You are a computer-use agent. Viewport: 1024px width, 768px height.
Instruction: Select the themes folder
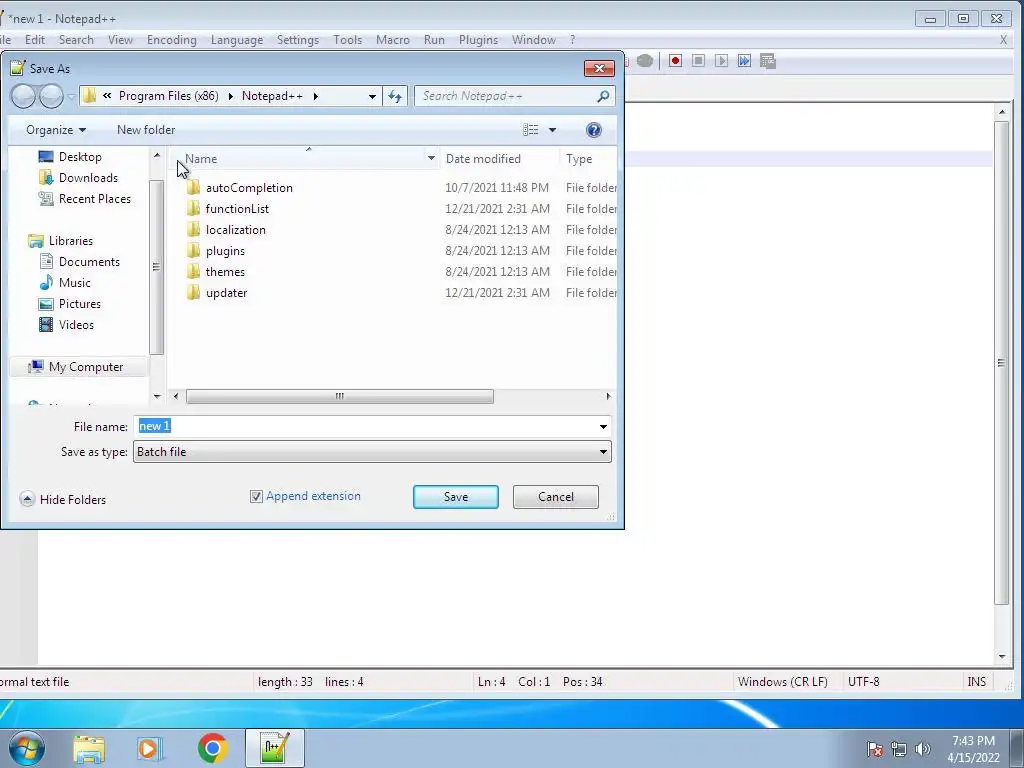point(225,271)
